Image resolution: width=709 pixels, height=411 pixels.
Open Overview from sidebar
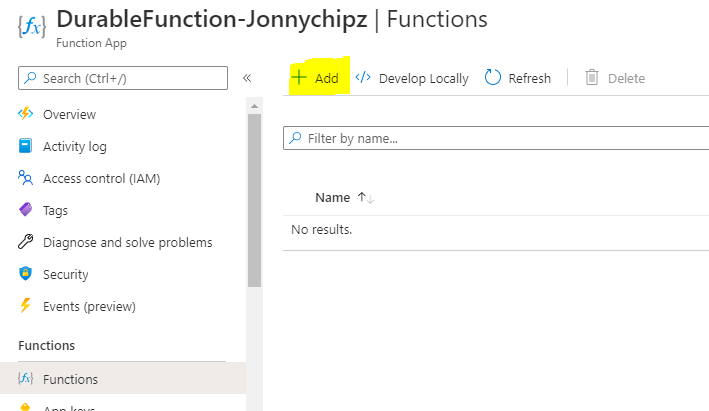click(69, 114)
